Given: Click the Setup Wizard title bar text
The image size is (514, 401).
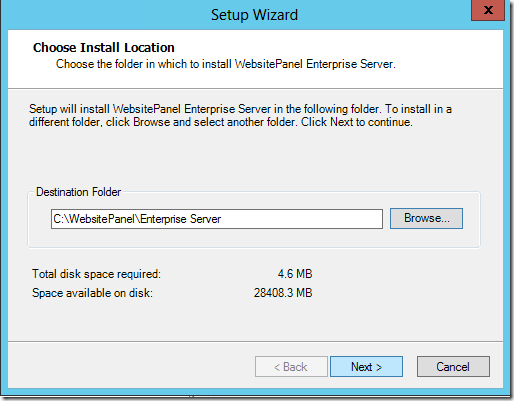Looking at the screenshot, I should (254, 15).
